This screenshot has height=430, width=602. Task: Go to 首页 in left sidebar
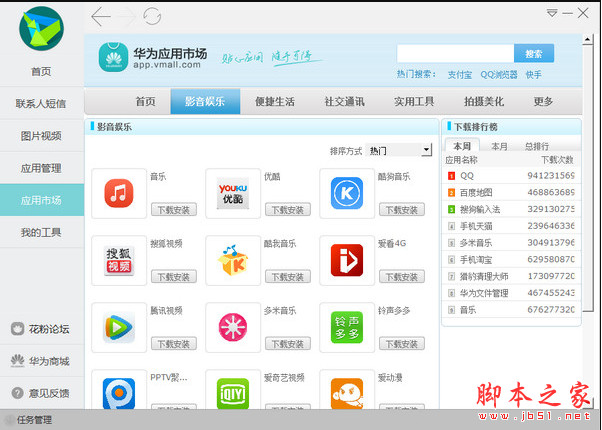(41, 71)
